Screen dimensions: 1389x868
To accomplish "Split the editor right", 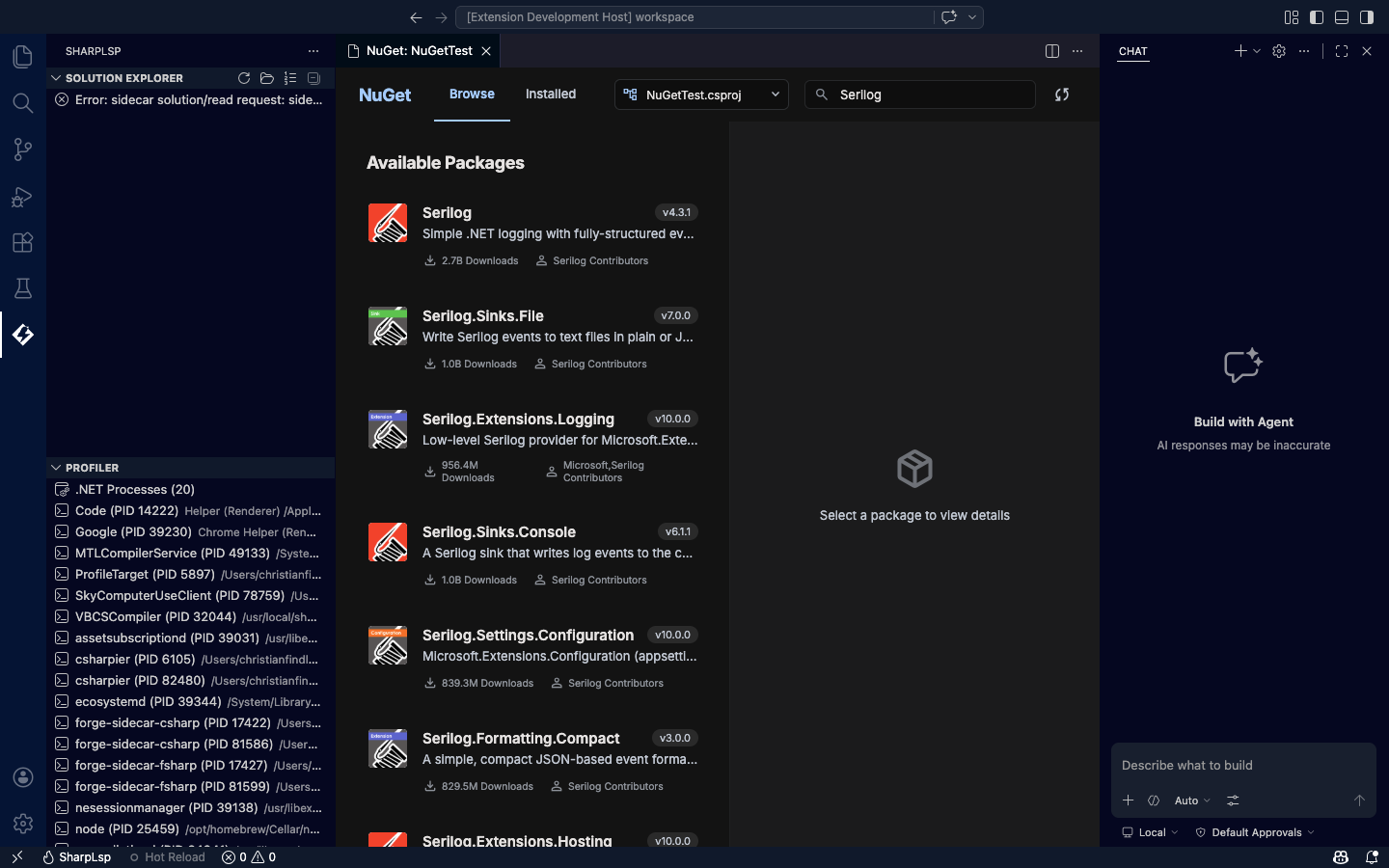I will pos(1052,51).
